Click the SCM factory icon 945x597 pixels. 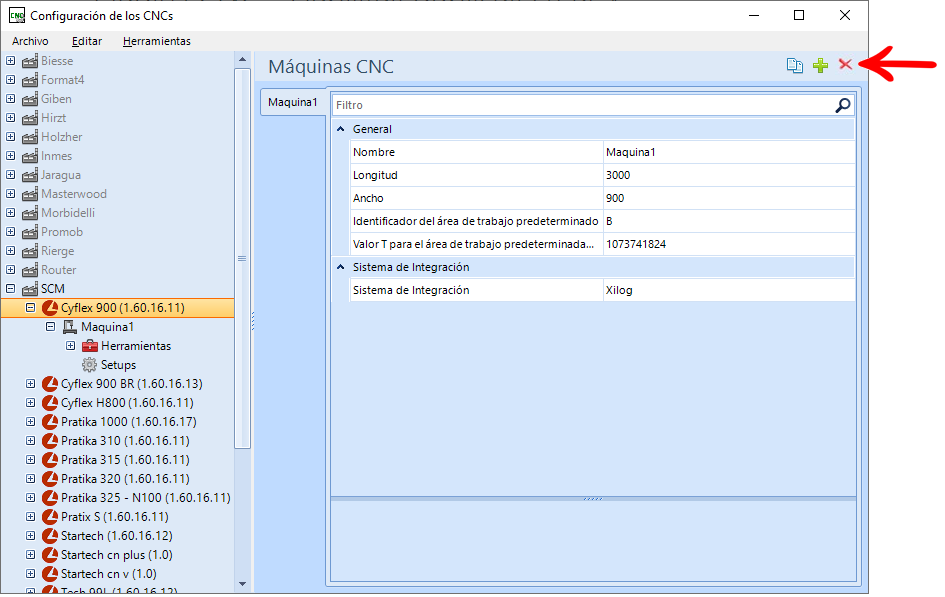pos(30,289)
